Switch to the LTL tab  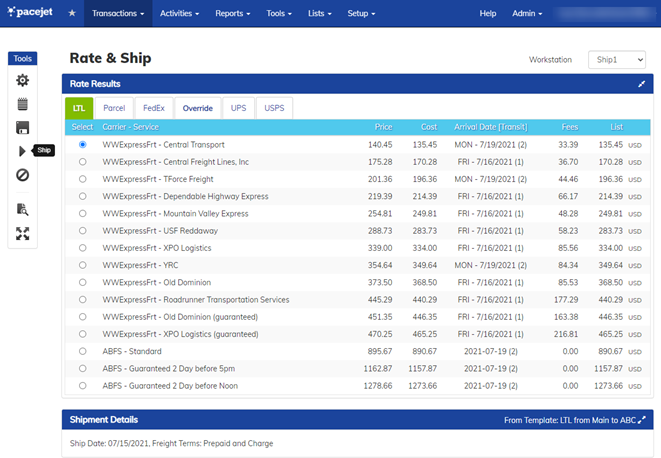pyautogui.click(x=79, y=108)
